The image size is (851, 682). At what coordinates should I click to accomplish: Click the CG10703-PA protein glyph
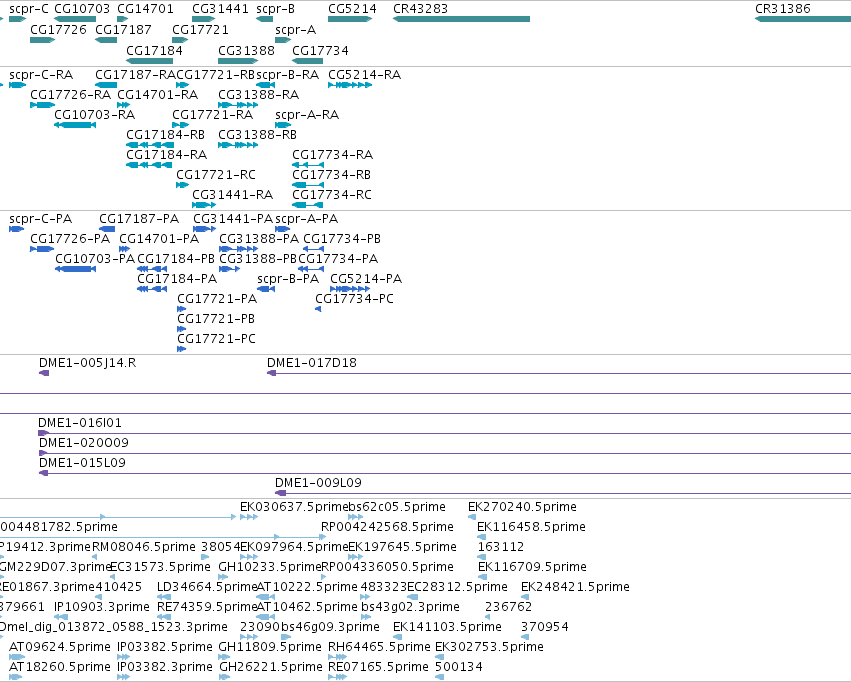[75, 269]
